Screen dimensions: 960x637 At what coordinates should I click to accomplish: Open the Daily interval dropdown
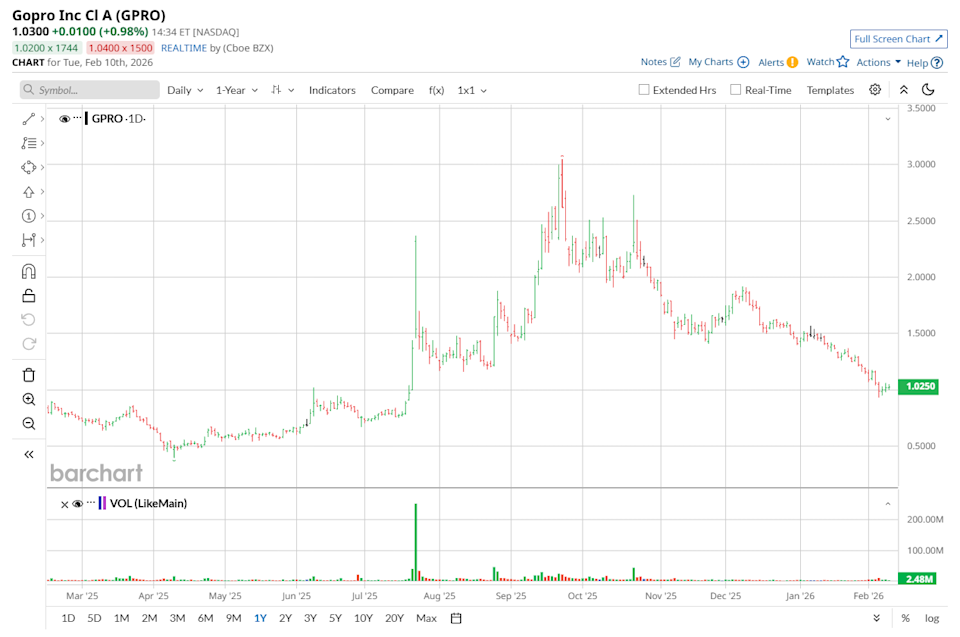(x=184, y=89)
